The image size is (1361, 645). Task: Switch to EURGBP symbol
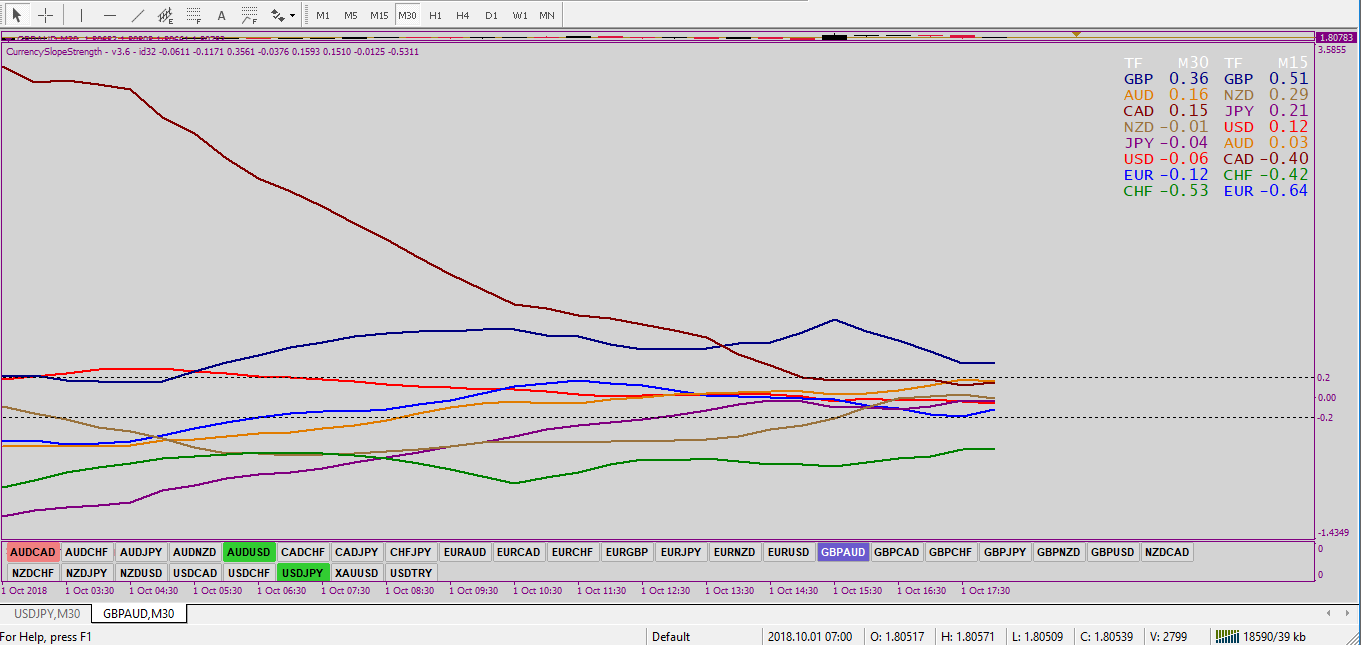[x=627, y=552]
